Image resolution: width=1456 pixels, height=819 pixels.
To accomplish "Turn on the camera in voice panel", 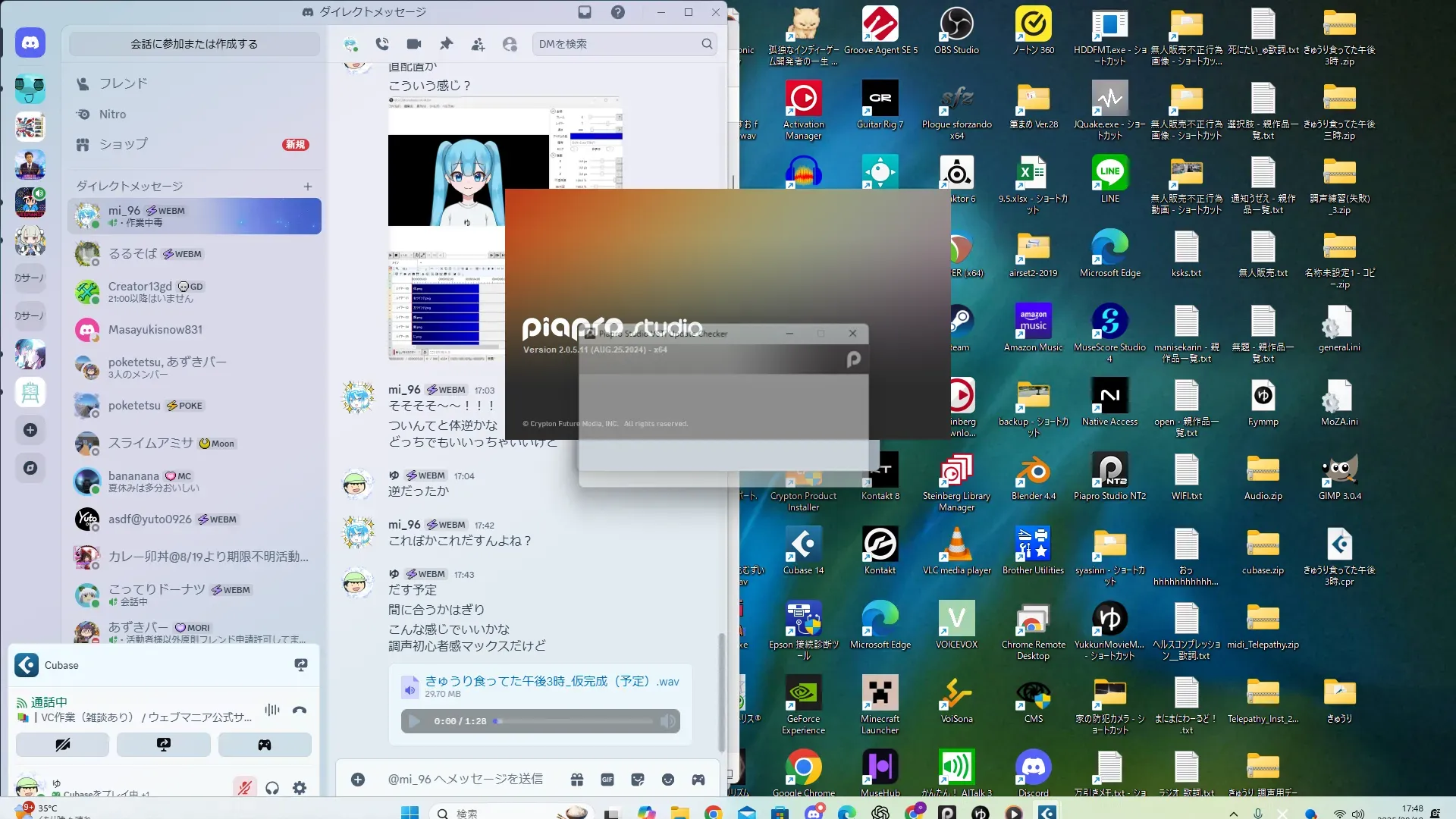I will (x=63, y=745).
